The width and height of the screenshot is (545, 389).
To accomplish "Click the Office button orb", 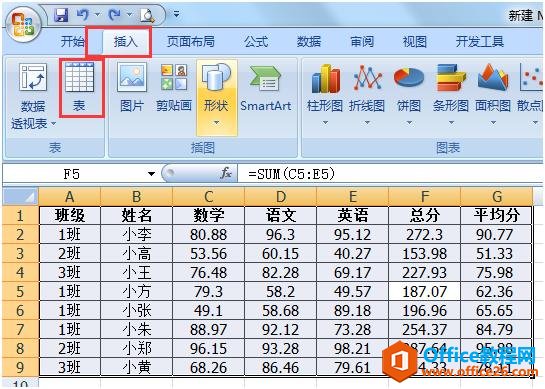I will click(x=24, y=25).
